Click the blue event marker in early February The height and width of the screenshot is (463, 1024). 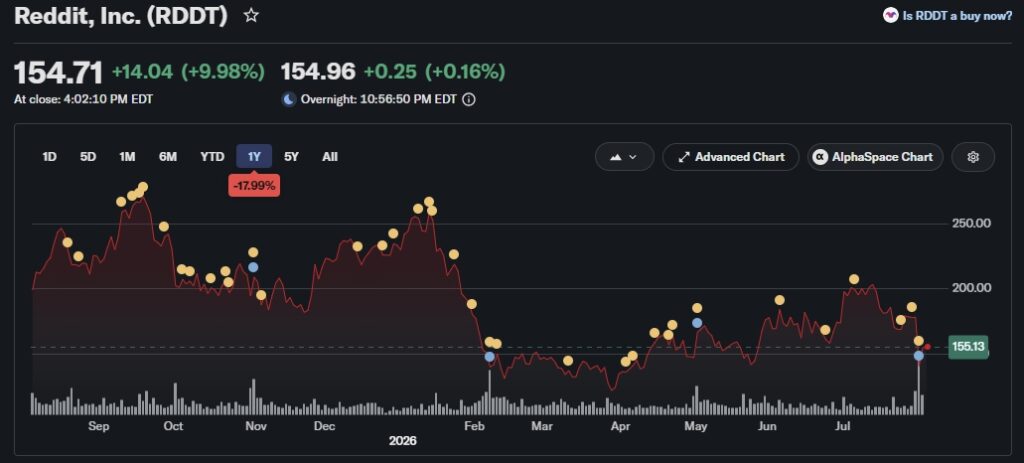[x=489, y=357]
